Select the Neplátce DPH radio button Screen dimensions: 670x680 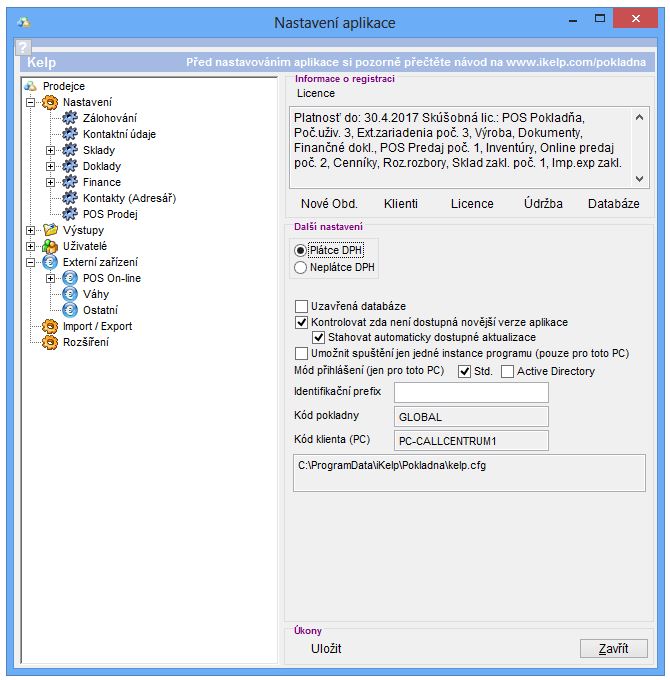point(300,268)
